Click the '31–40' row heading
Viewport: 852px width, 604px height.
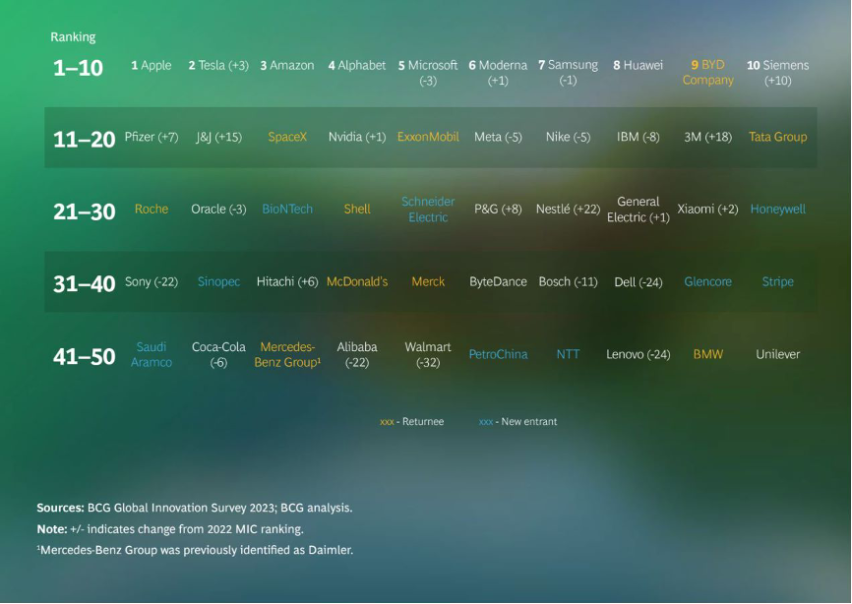click(84, 284)
